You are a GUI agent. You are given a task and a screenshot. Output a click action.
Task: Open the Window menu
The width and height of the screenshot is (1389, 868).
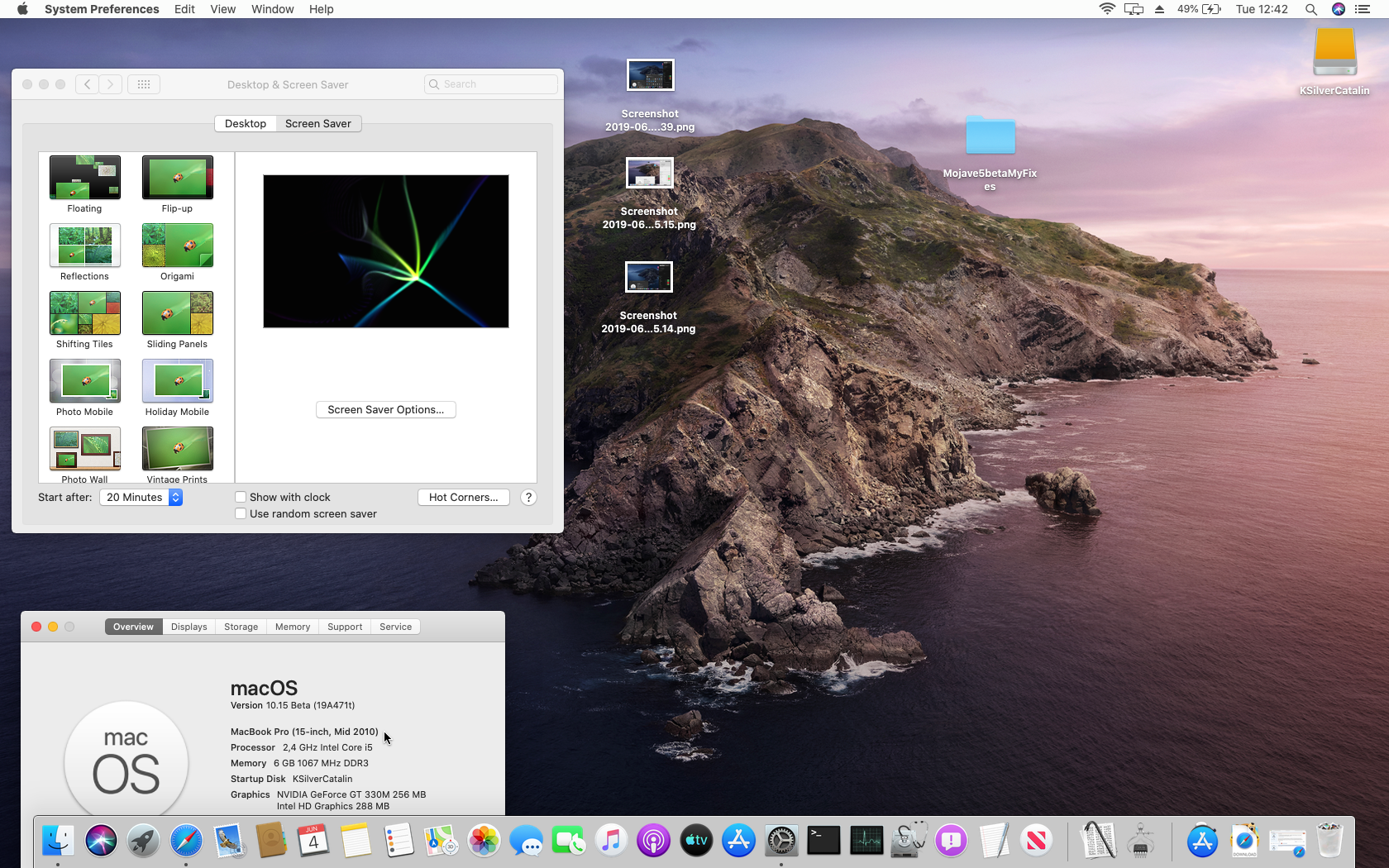pos(272,9)
